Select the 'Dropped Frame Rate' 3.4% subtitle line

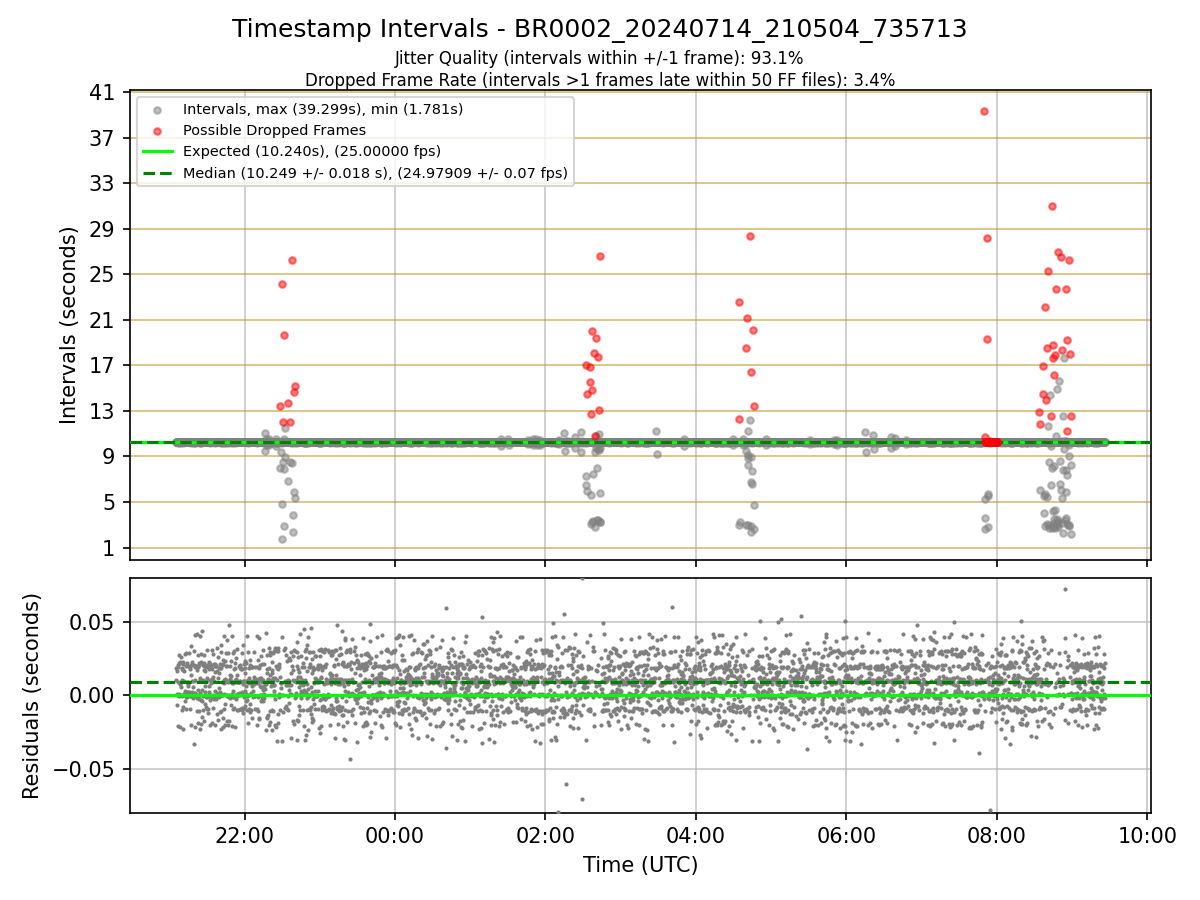[x=599, y=79]
